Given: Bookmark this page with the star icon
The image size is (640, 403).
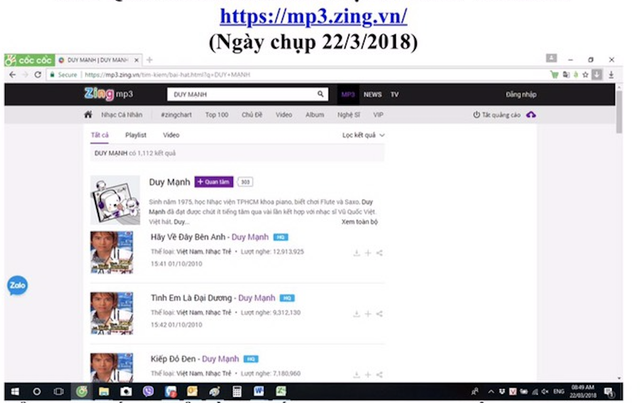Looking at the screenshot, I should [x=585, y=75].
